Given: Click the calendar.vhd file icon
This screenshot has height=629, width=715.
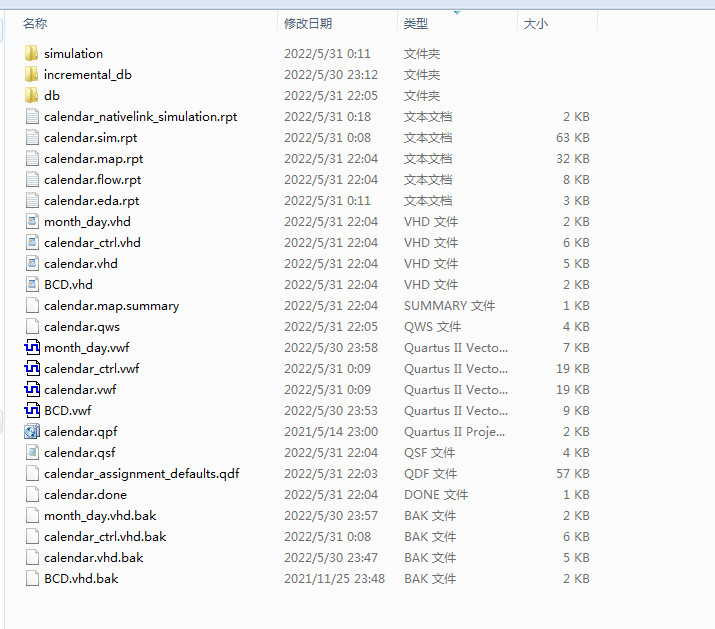Looking at the screenshot, I should (32, 263).
